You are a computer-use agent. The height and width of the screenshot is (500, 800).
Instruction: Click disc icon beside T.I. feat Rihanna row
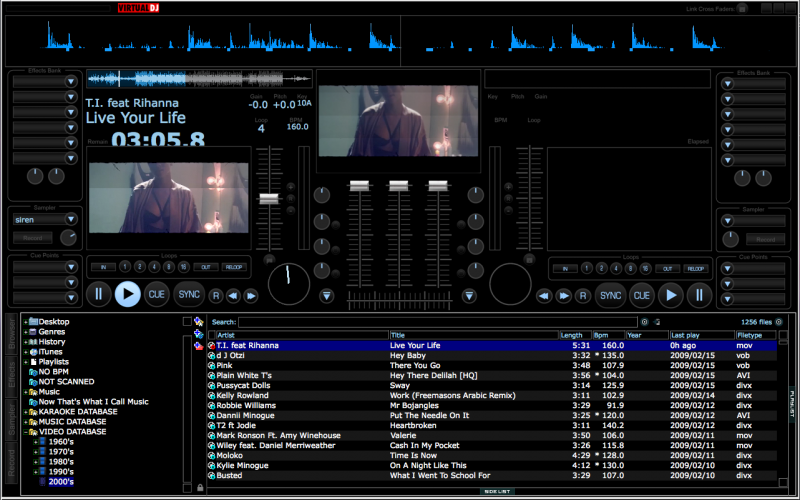tap(211, 345)
